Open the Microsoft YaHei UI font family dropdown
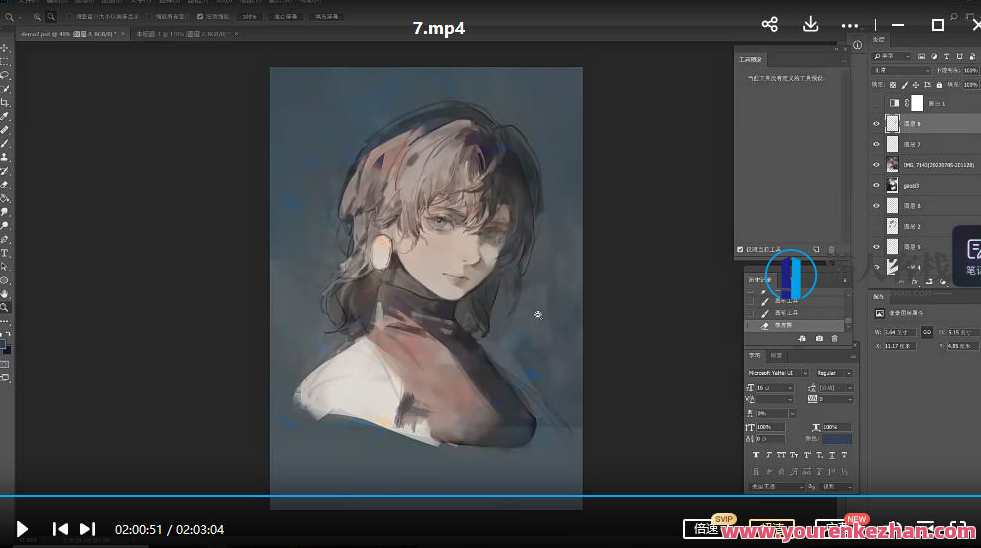This screenshot has height=548, width=981. (771, 373)
